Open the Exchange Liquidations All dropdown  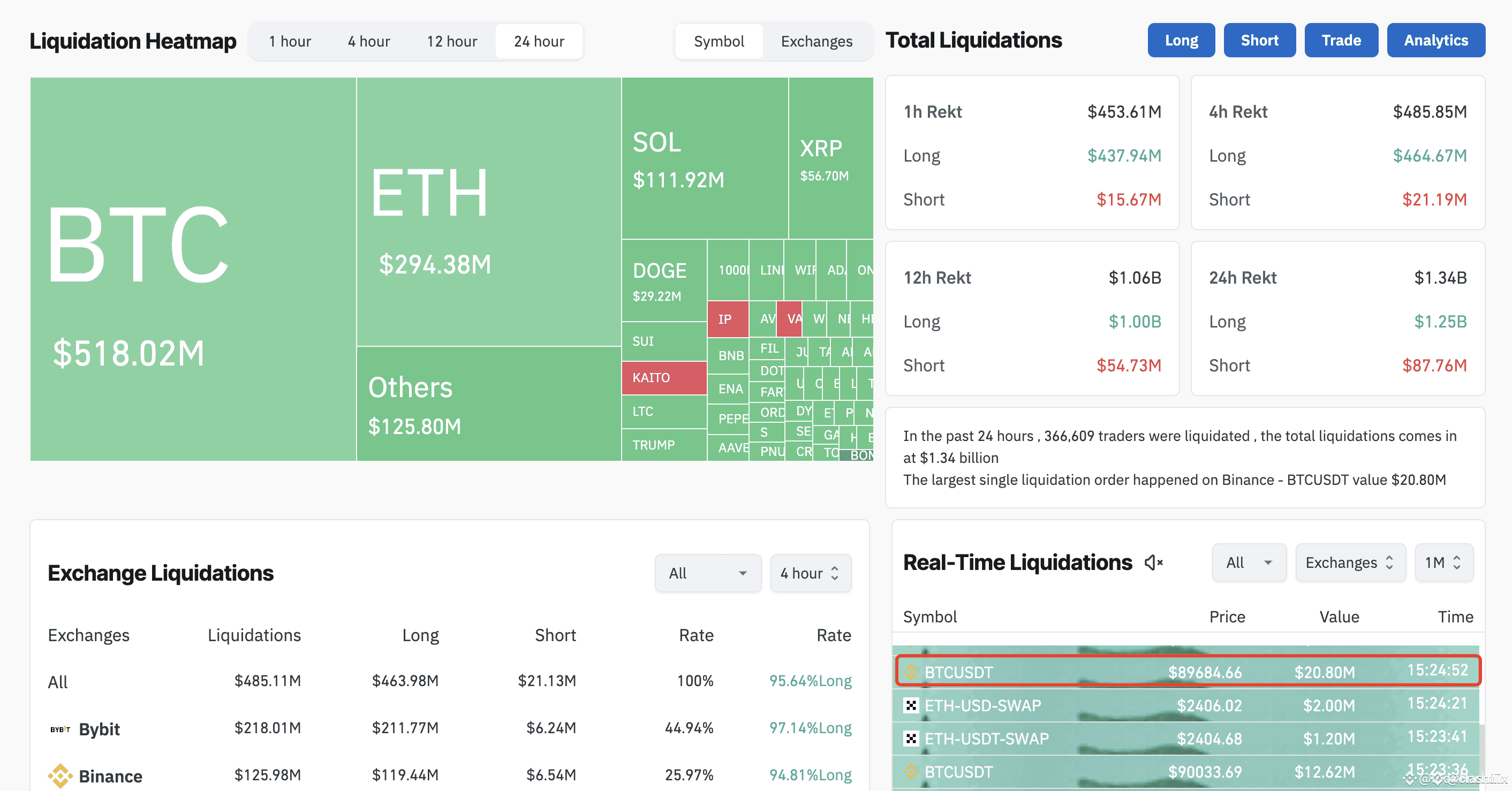click(707, 573)
